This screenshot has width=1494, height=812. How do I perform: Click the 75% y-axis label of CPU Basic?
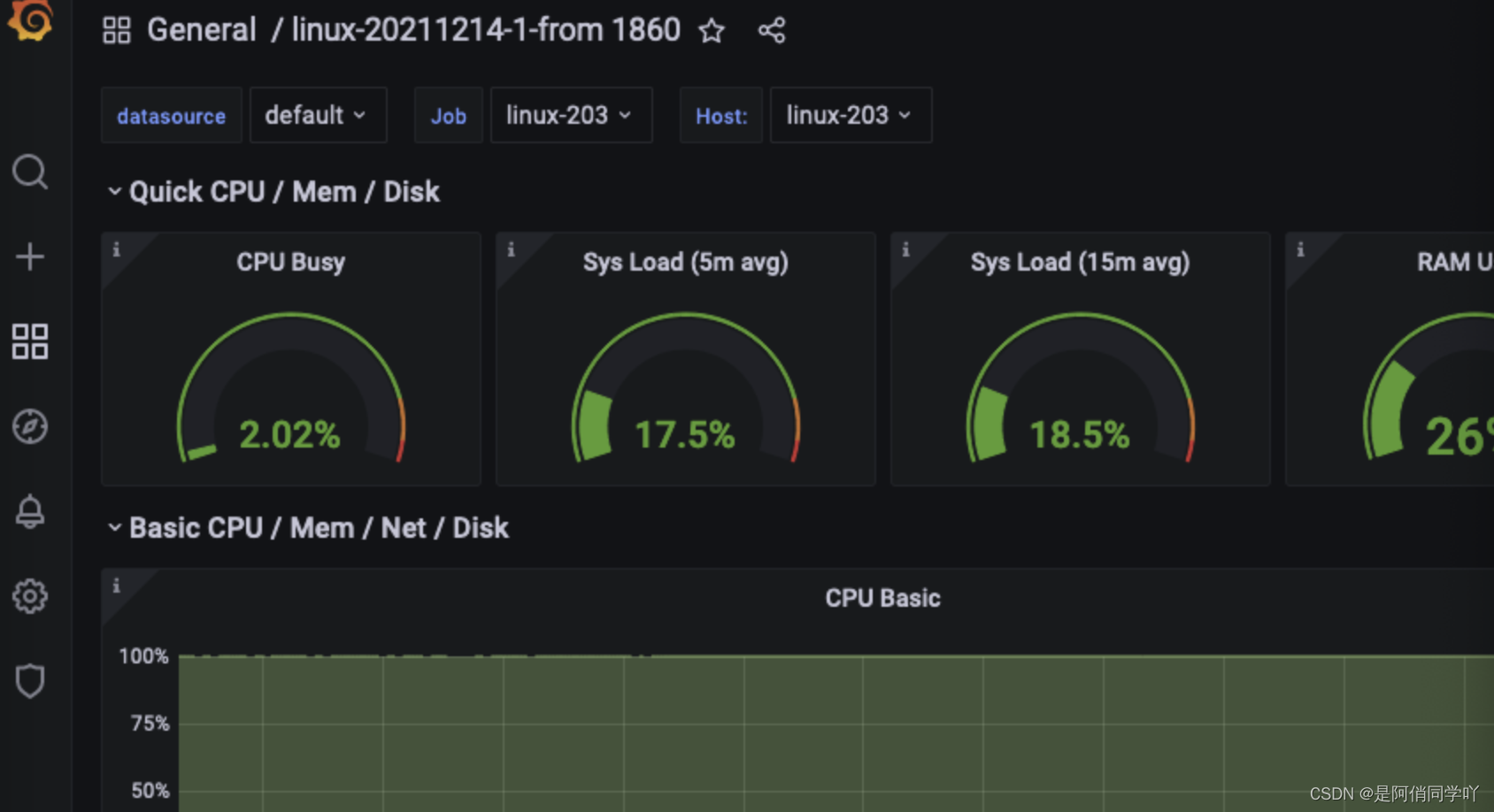149,724
